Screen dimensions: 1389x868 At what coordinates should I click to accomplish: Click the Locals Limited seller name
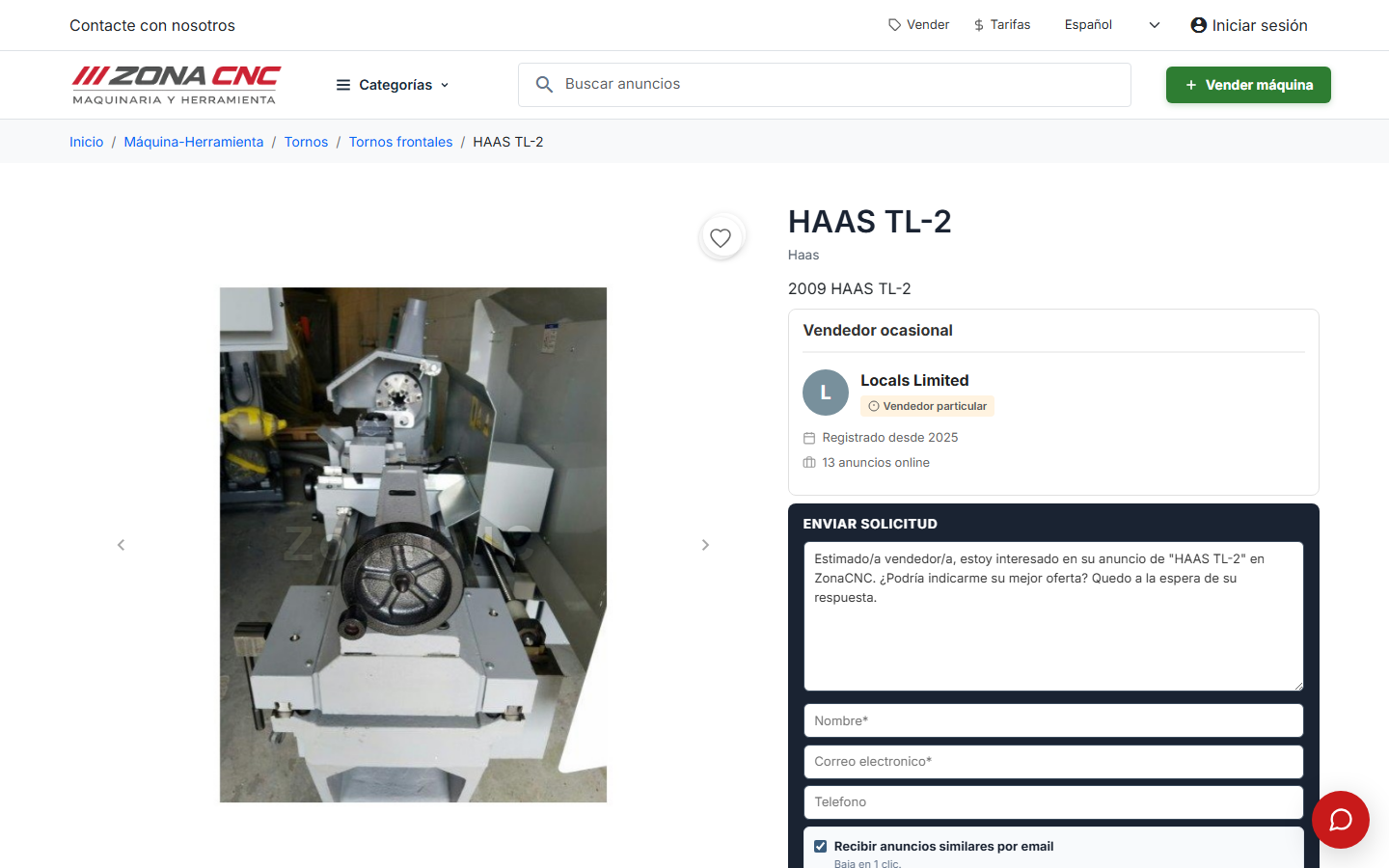tap(914, 380)
